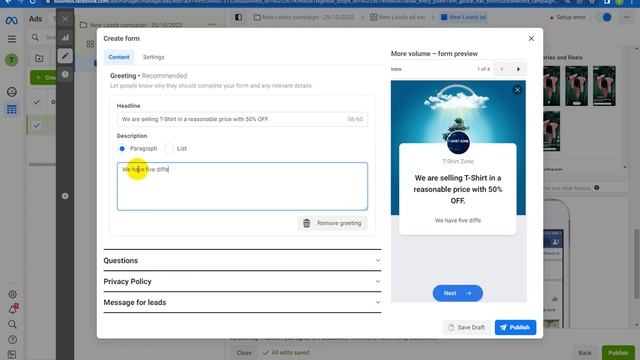Viewport: 640px width, 360px height.
Task: Expand the Questions section
Action: [242, 260]
